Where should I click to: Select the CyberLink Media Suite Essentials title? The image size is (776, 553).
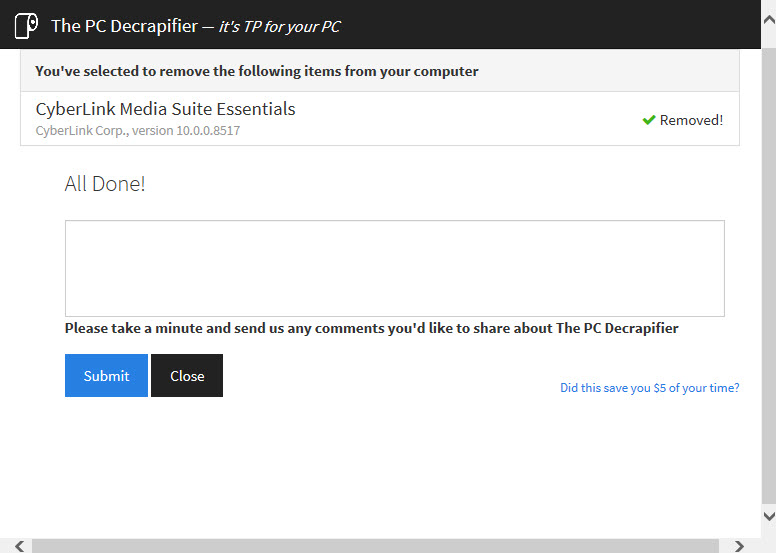165,109
